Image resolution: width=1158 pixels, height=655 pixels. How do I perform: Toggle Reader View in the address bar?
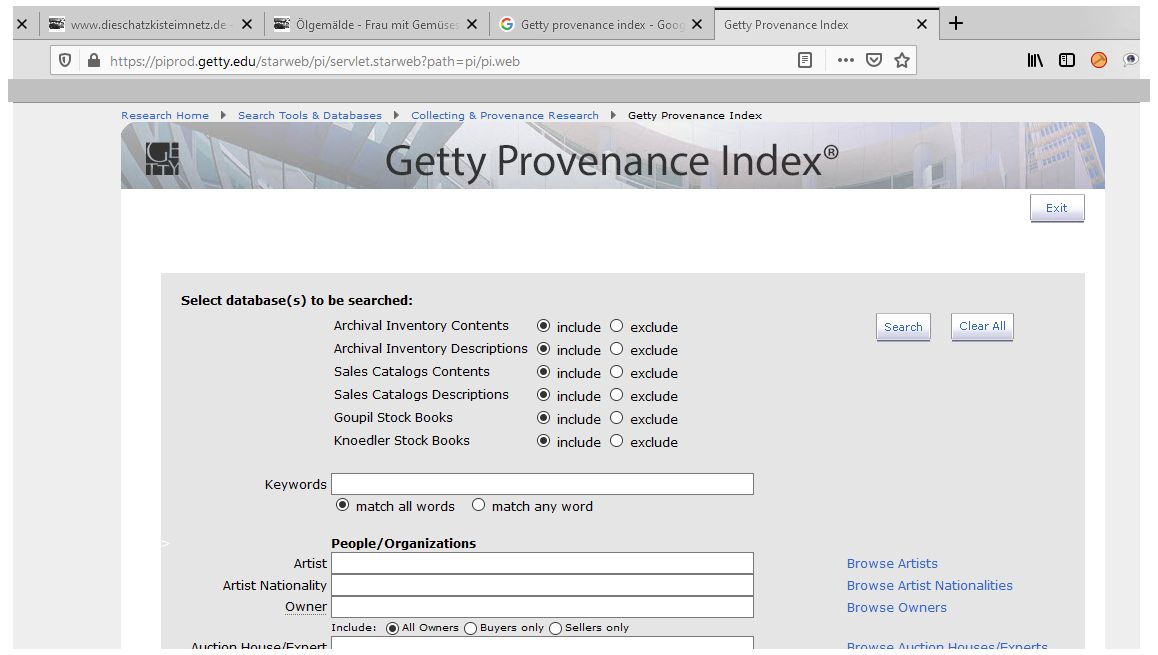point(804,60)
